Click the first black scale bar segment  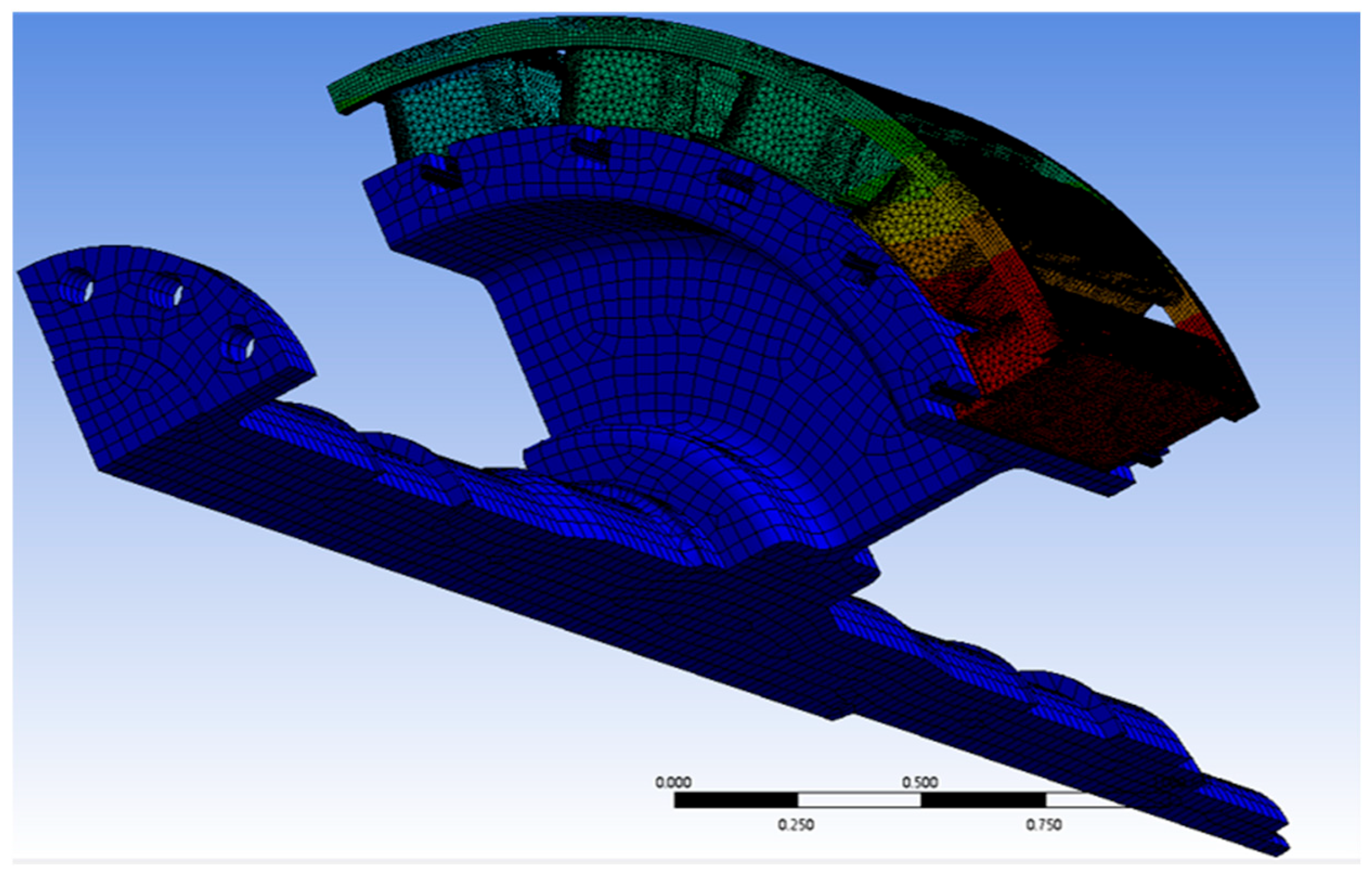tap(735, 800)
